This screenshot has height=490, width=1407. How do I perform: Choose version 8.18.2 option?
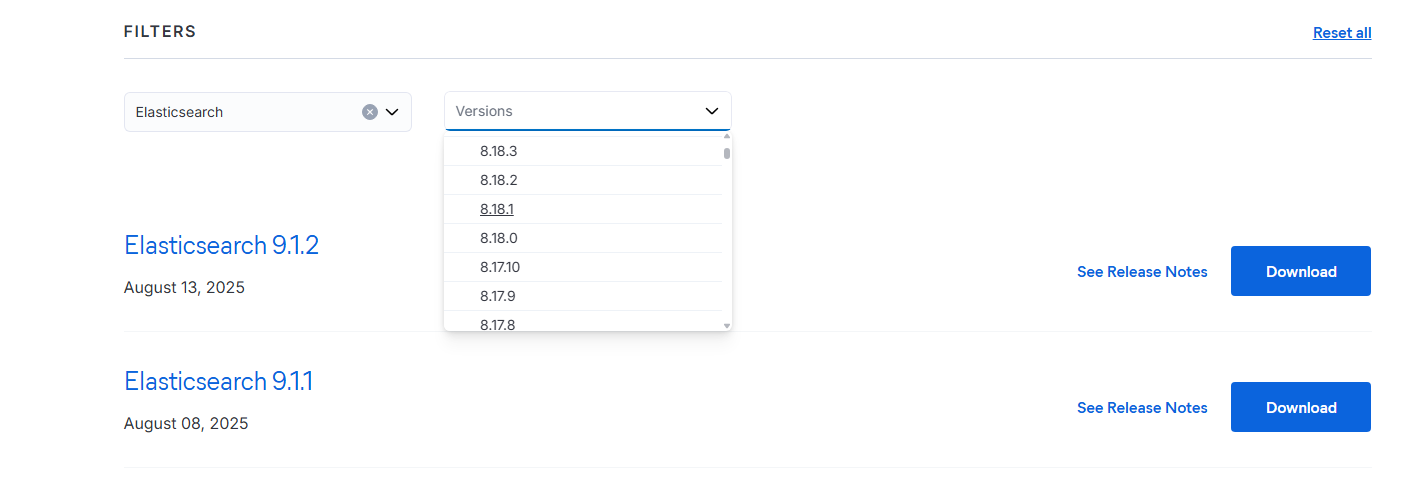pyautogui.click(x=498, y=181)
